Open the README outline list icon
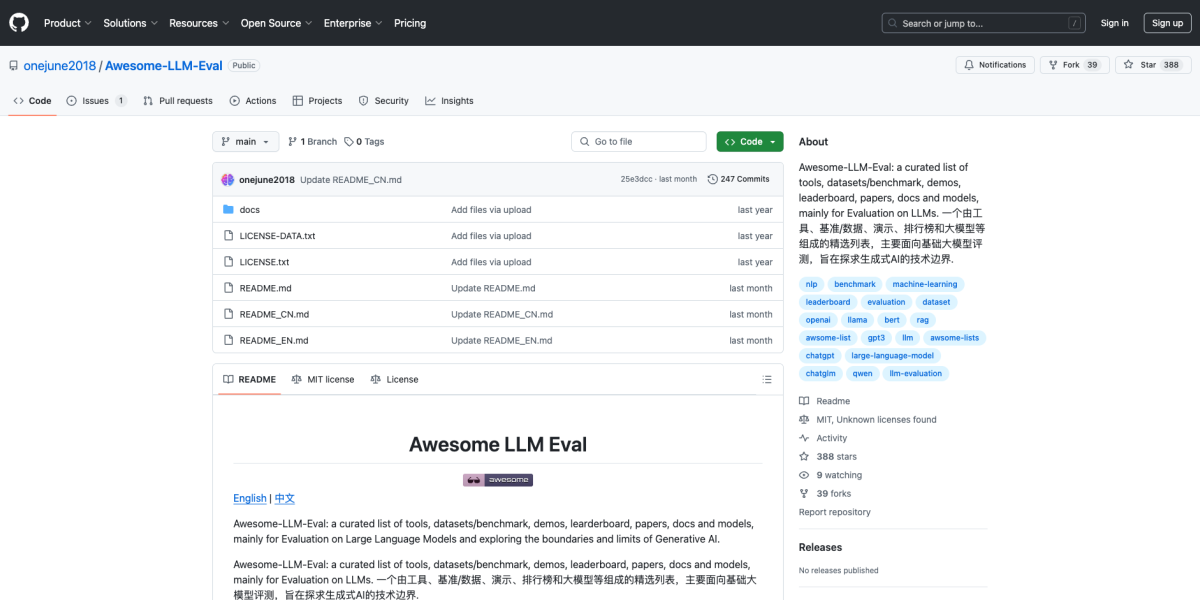This screenshot has height=600, width=1200. coord(767,380)
